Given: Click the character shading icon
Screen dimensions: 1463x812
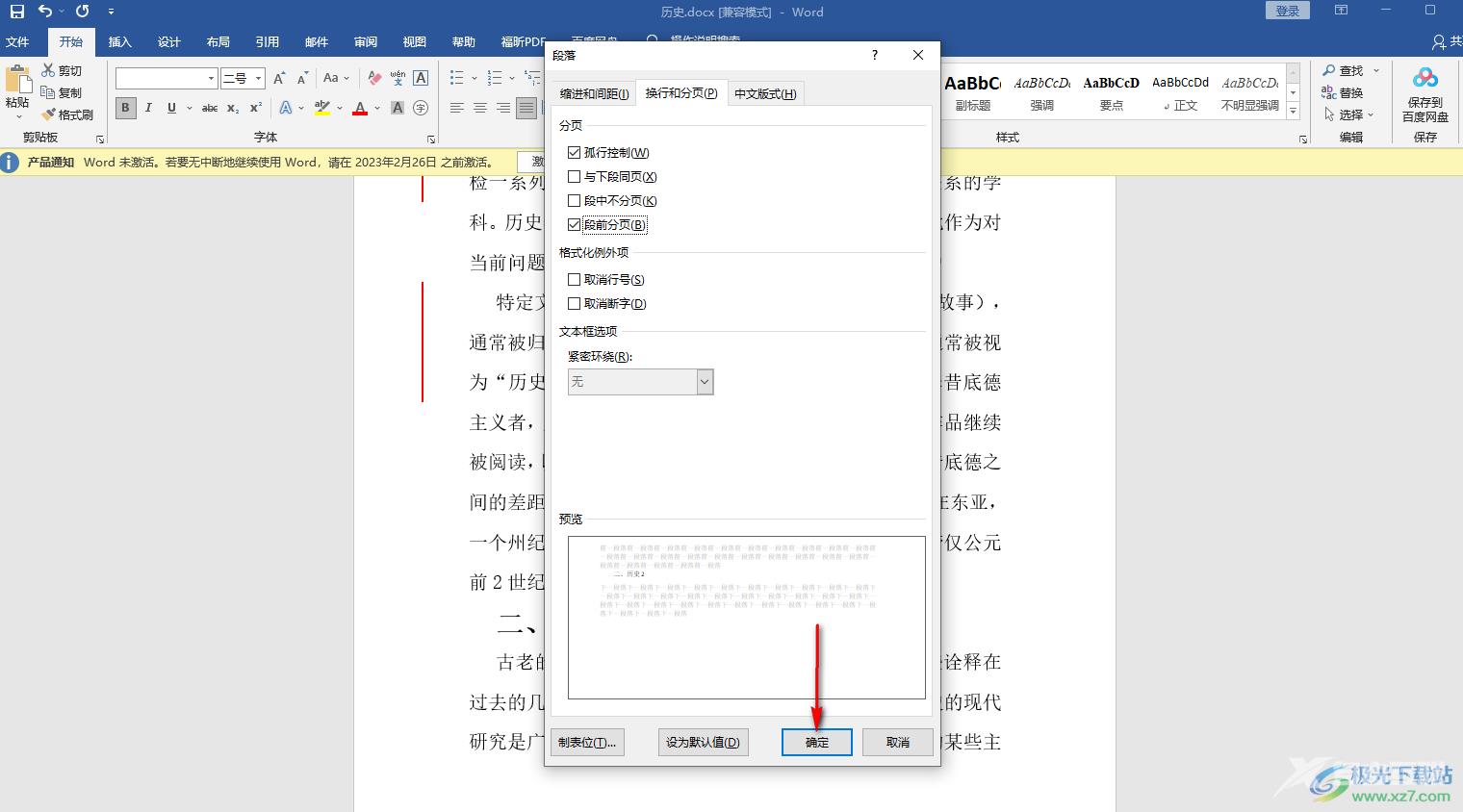Looking at the screenshot, I should point(398,108).
